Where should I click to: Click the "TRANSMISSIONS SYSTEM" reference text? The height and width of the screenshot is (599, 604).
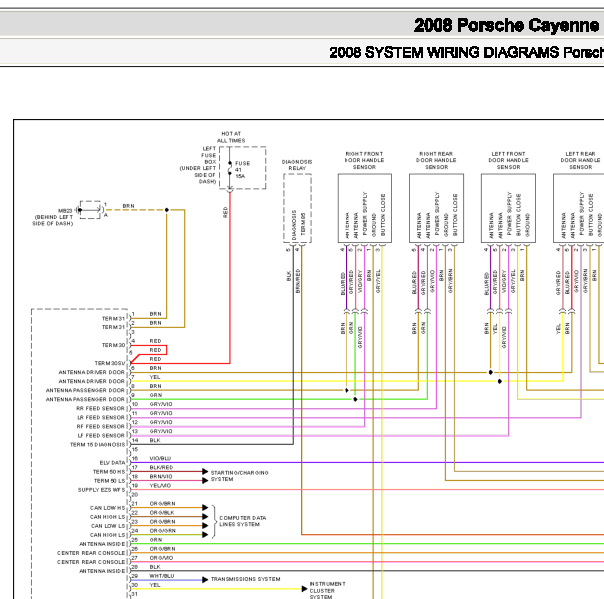pyautogui.click(x=245, y=579)
